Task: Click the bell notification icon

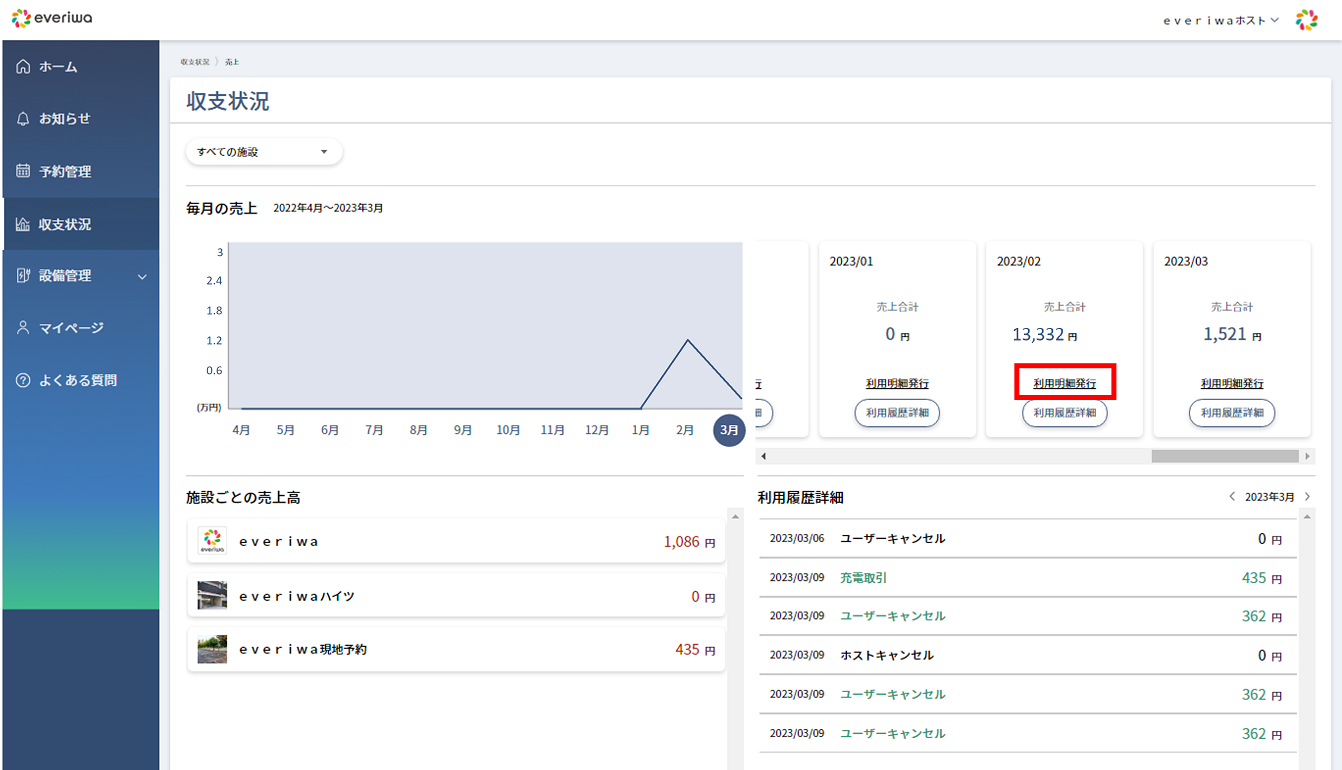Action: (23, 119)
